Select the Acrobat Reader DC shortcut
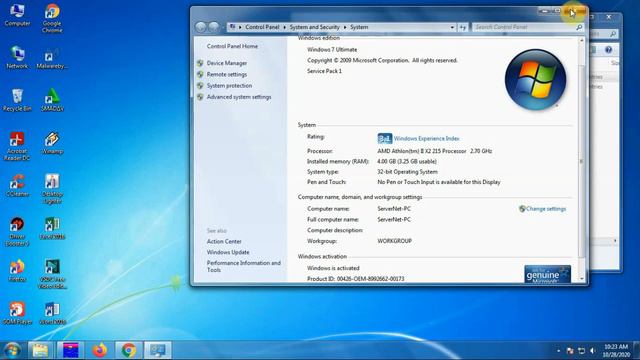The height and width of the screenshot is (360, 640). [17, 146]
